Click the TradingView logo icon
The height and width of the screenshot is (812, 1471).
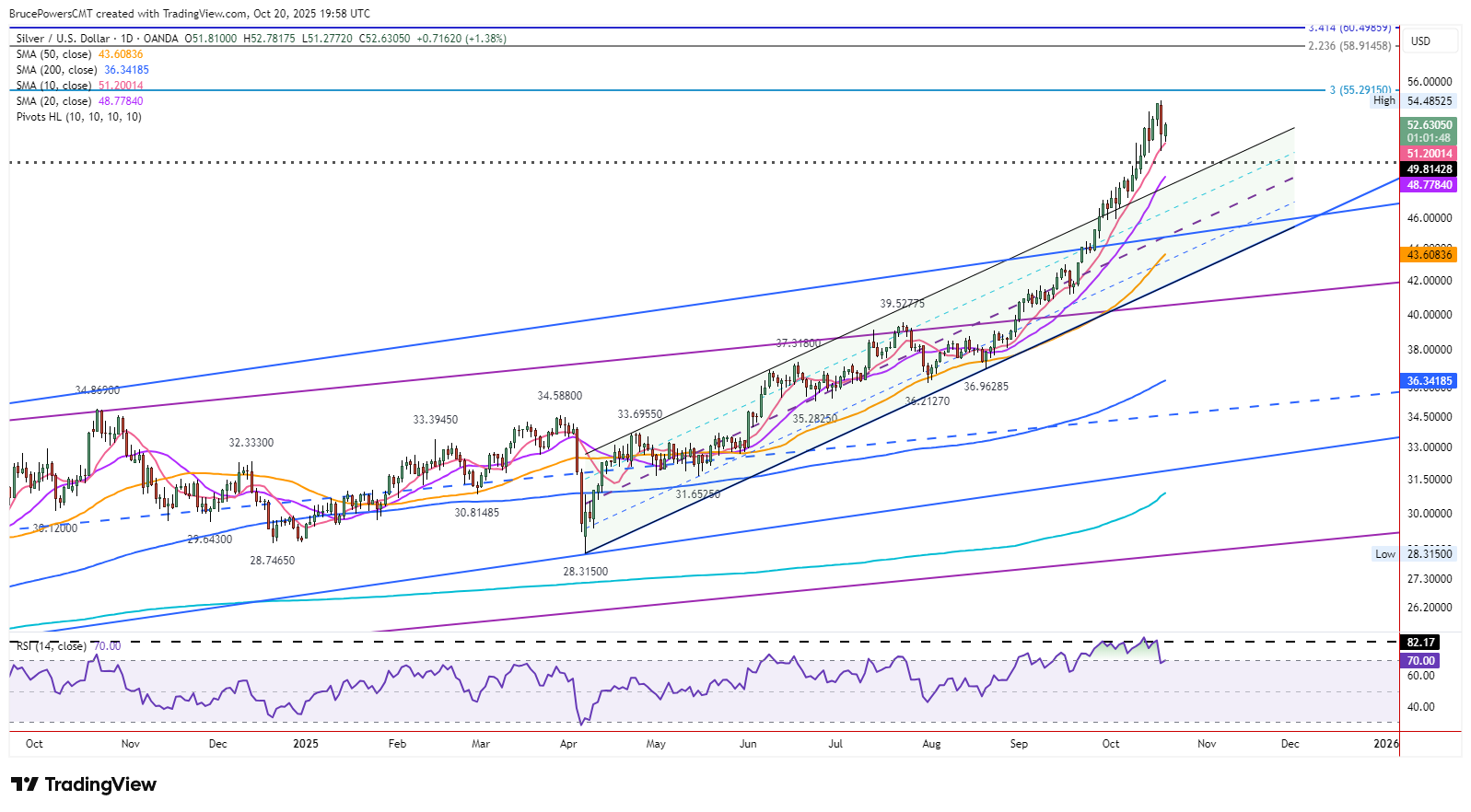tap(25, 784)
